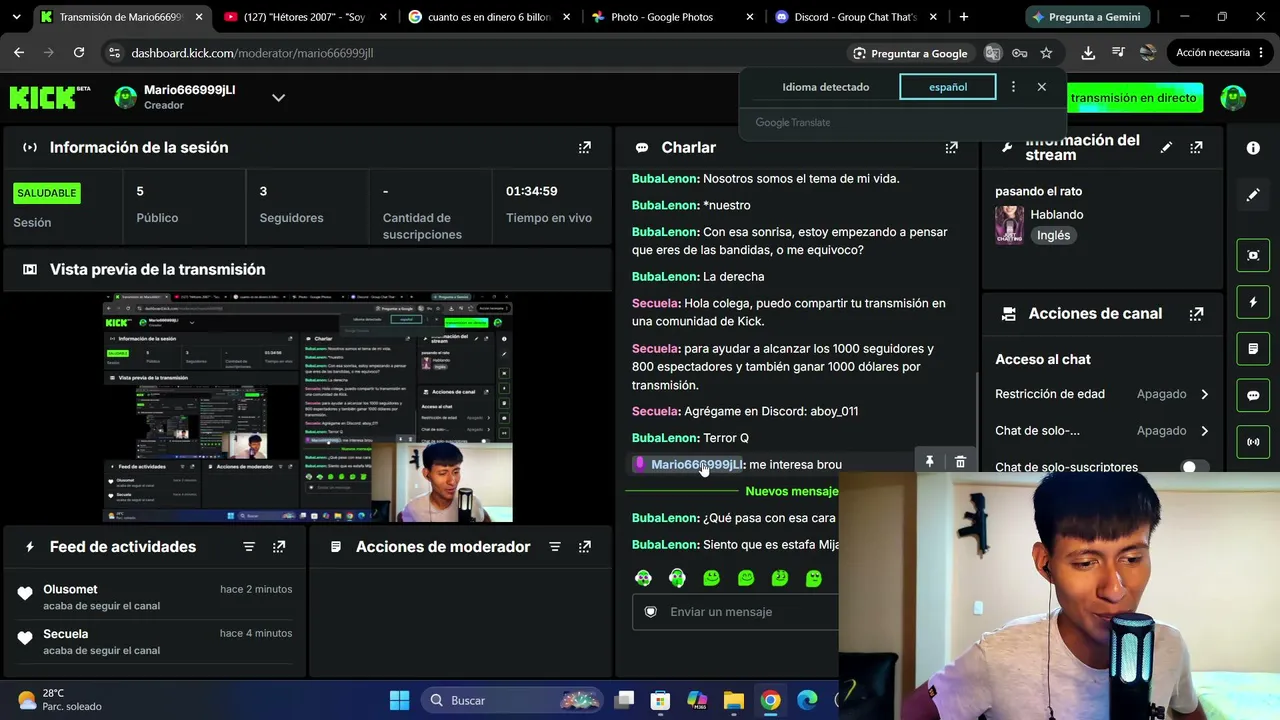The height and width of the screenshot is (720, 1280).
Task: Click the document icon in right sidebar
Action: pos(1253,349)
